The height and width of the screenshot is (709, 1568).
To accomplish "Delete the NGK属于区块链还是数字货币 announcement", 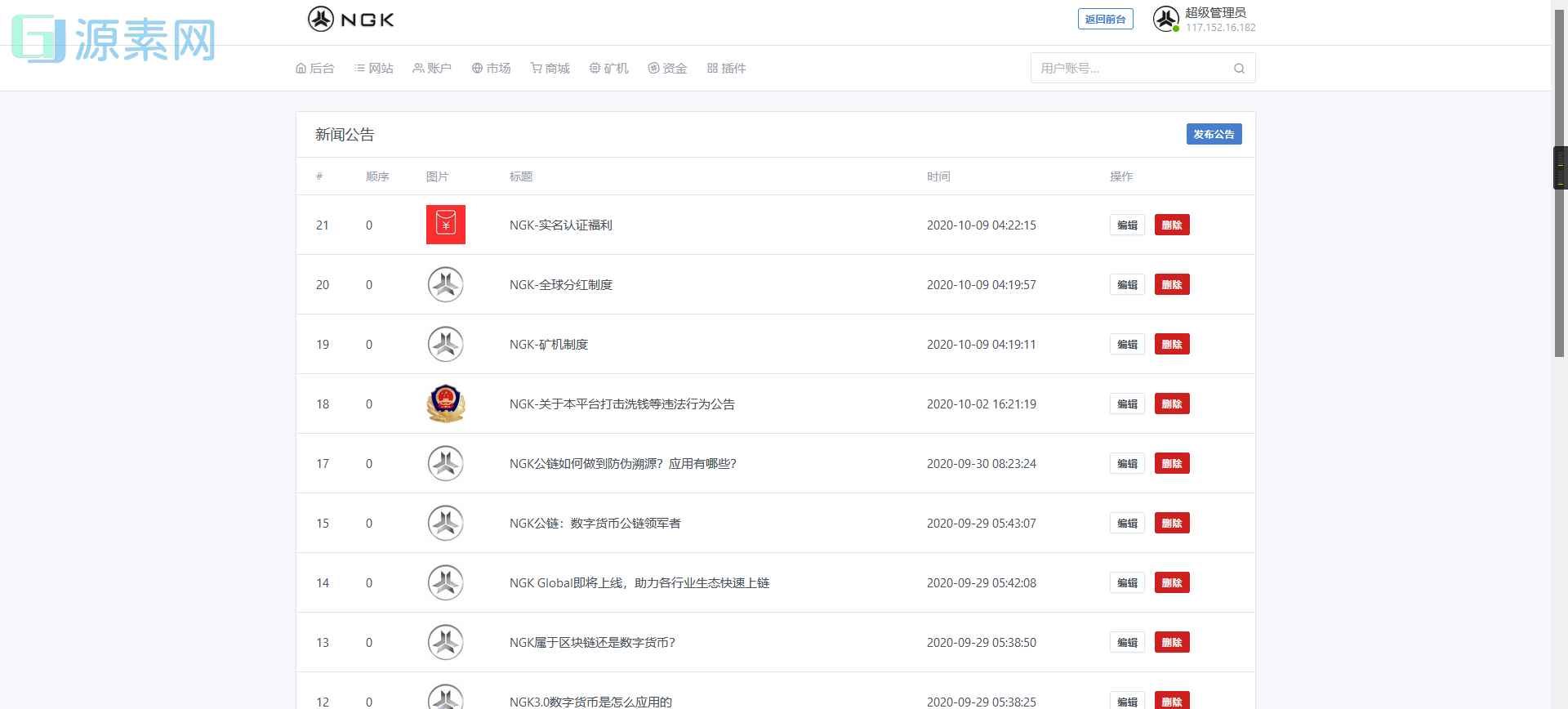I will (1172, 642).
